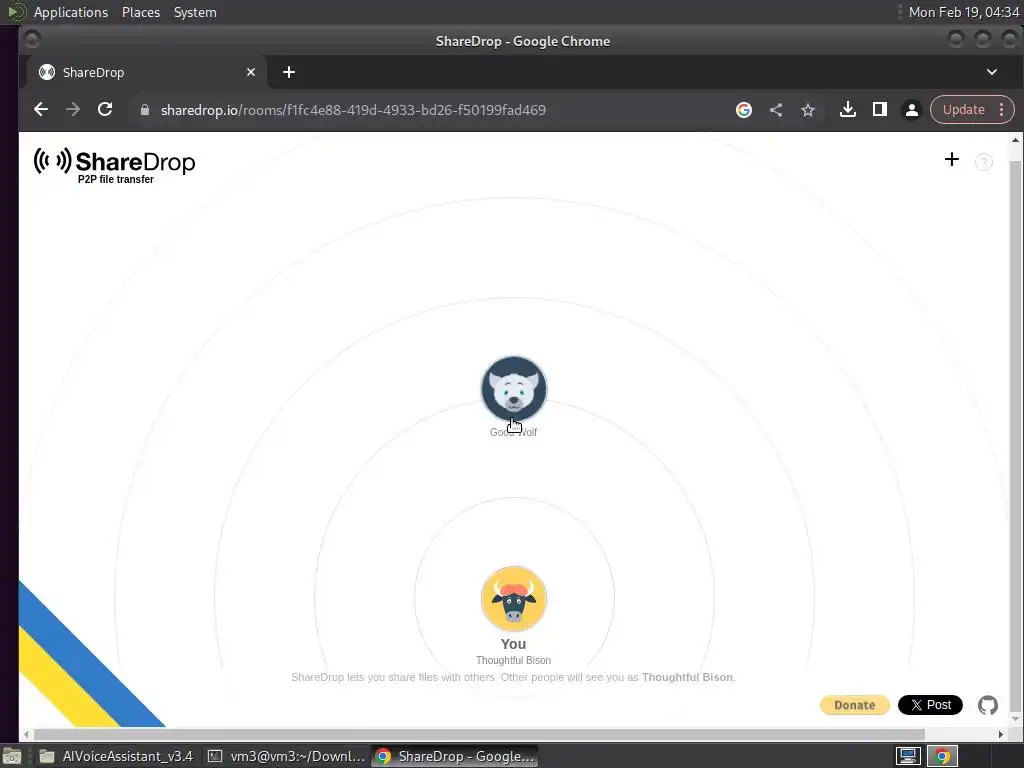1024x768 pixels.
Task: Click the clock Mon Feb 19, 04:34
Action: click(x=964, y=12)
